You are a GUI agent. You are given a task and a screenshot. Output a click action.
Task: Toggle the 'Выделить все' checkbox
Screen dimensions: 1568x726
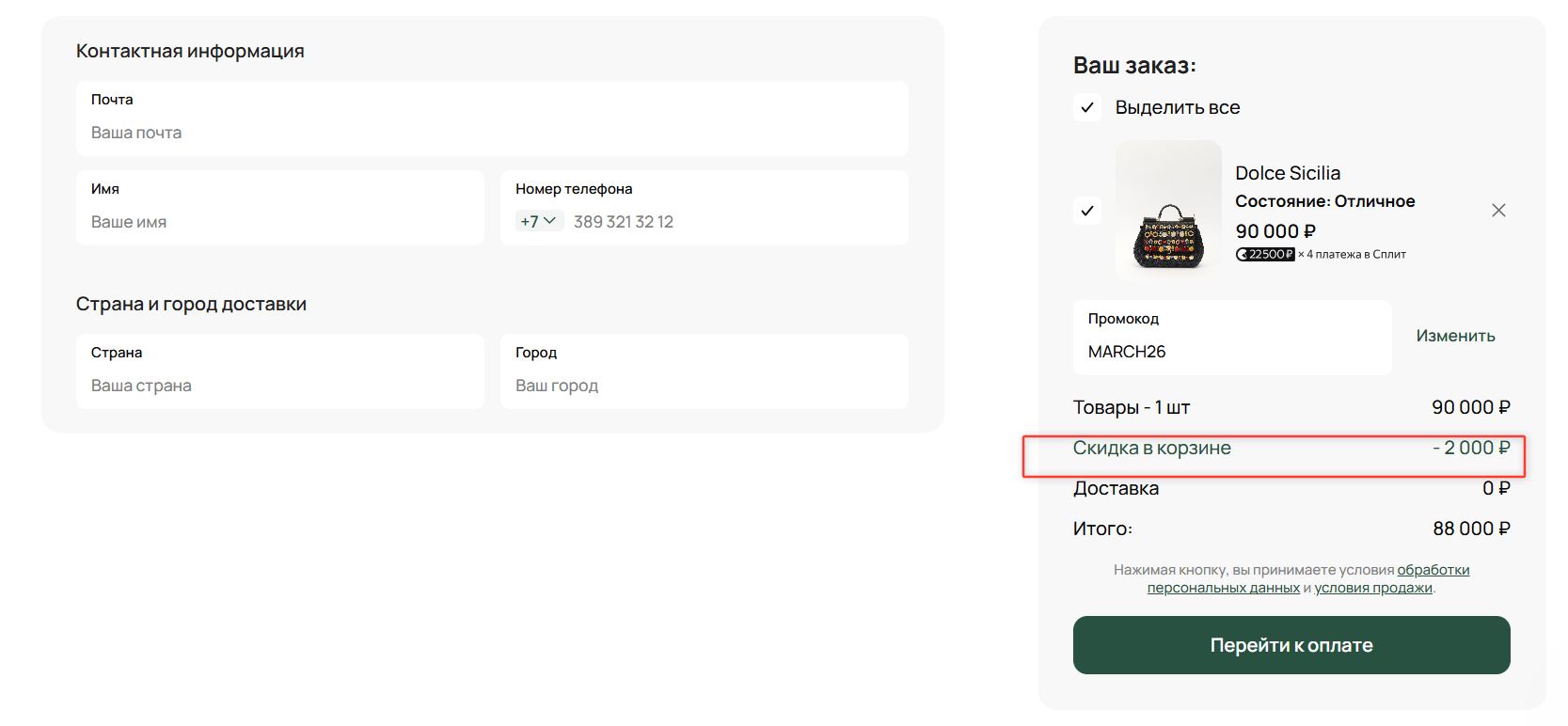point(1087,107)
